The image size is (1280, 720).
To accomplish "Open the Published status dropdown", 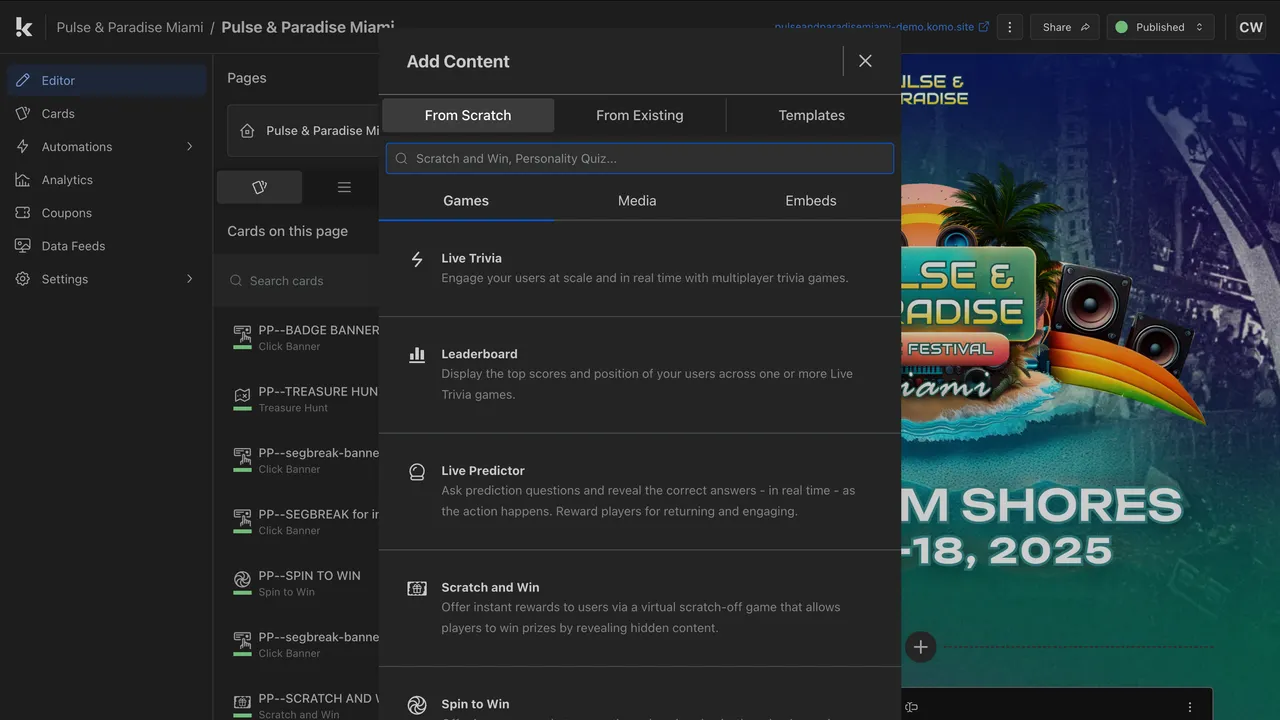I will tap(1161, 27).
